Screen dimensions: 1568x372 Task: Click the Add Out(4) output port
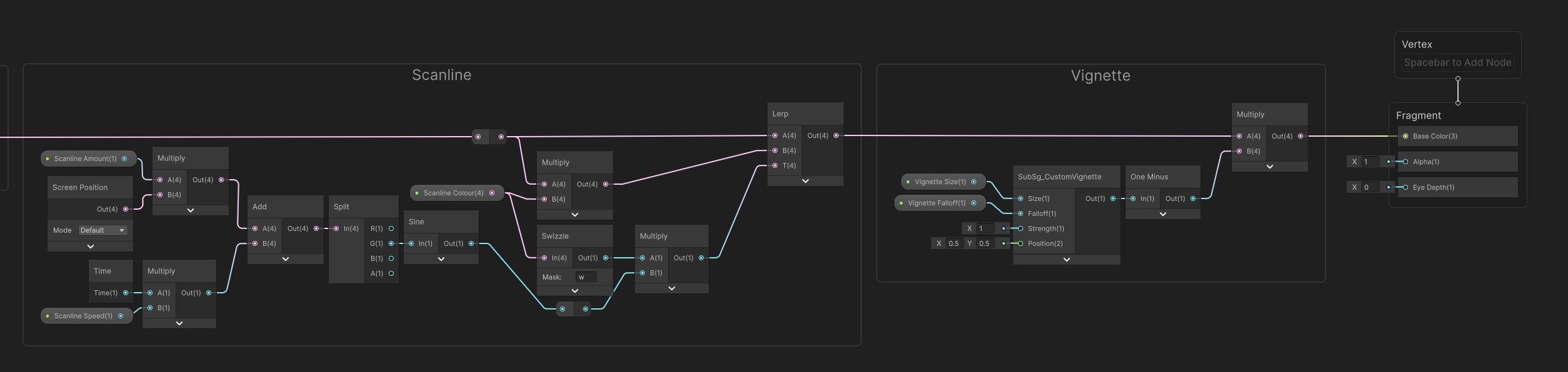[316, 228]
